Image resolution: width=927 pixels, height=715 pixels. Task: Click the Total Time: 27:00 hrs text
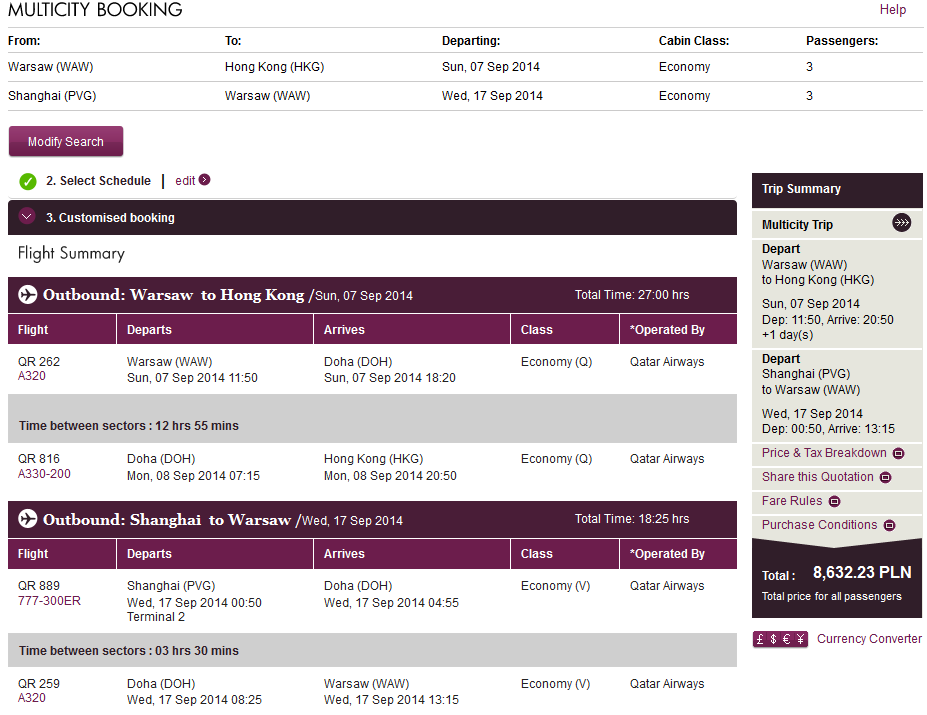point(632,295)
